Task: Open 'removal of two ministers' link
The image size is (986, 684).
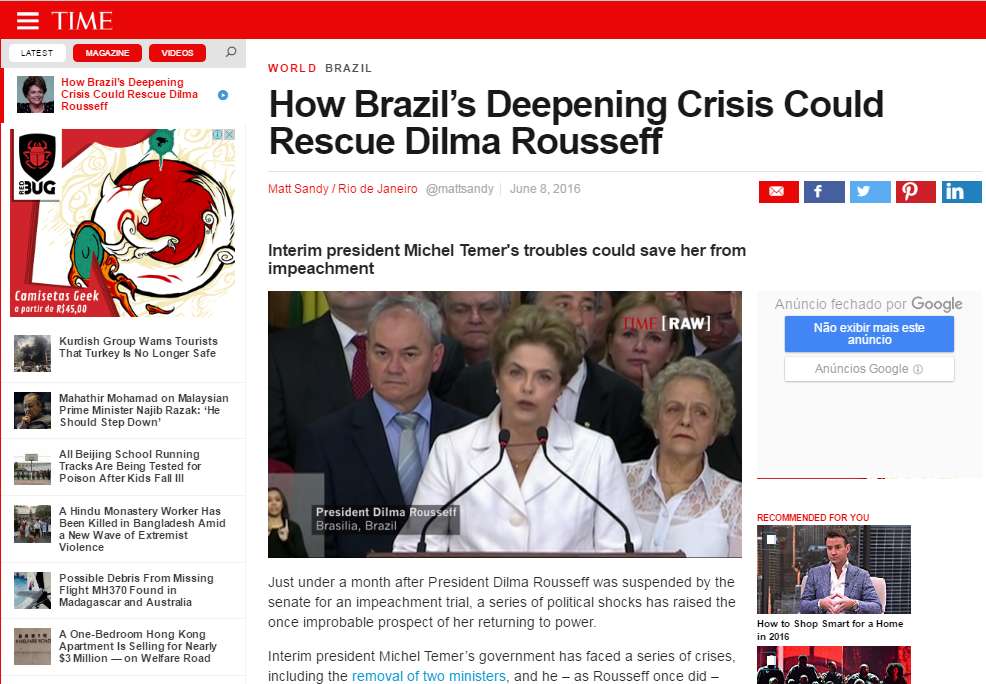Action: click(x=429, y=676)
